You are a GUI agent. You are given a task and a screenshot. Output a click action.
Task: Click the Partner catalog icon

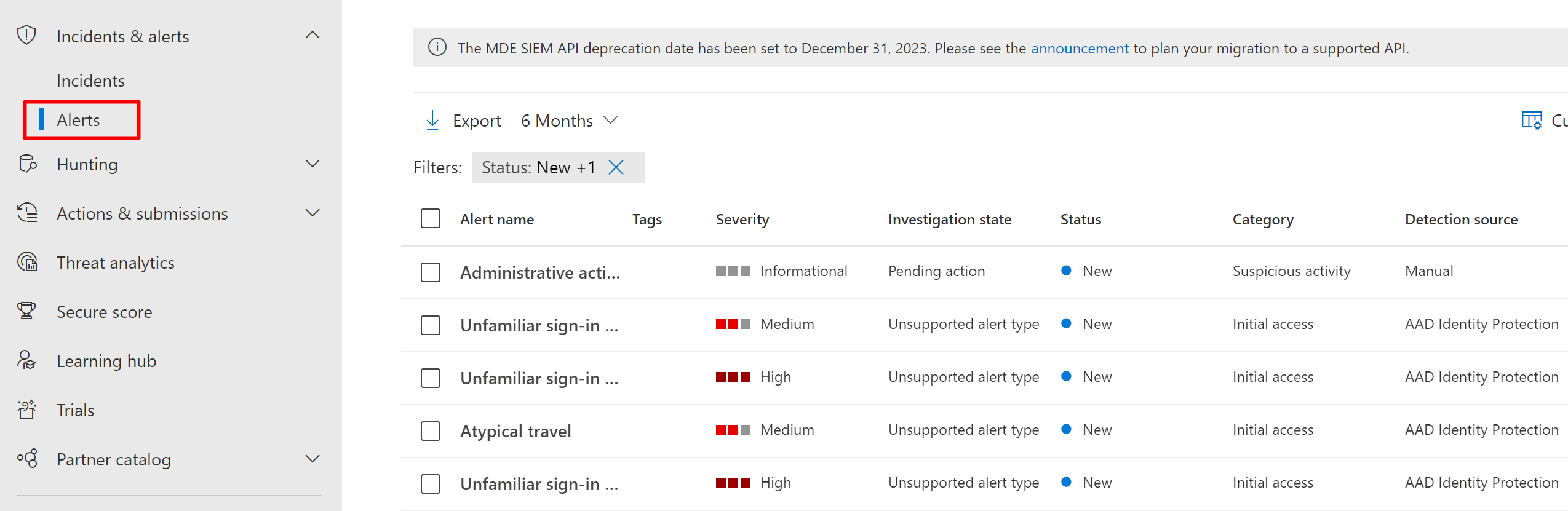tap(28, 459)
